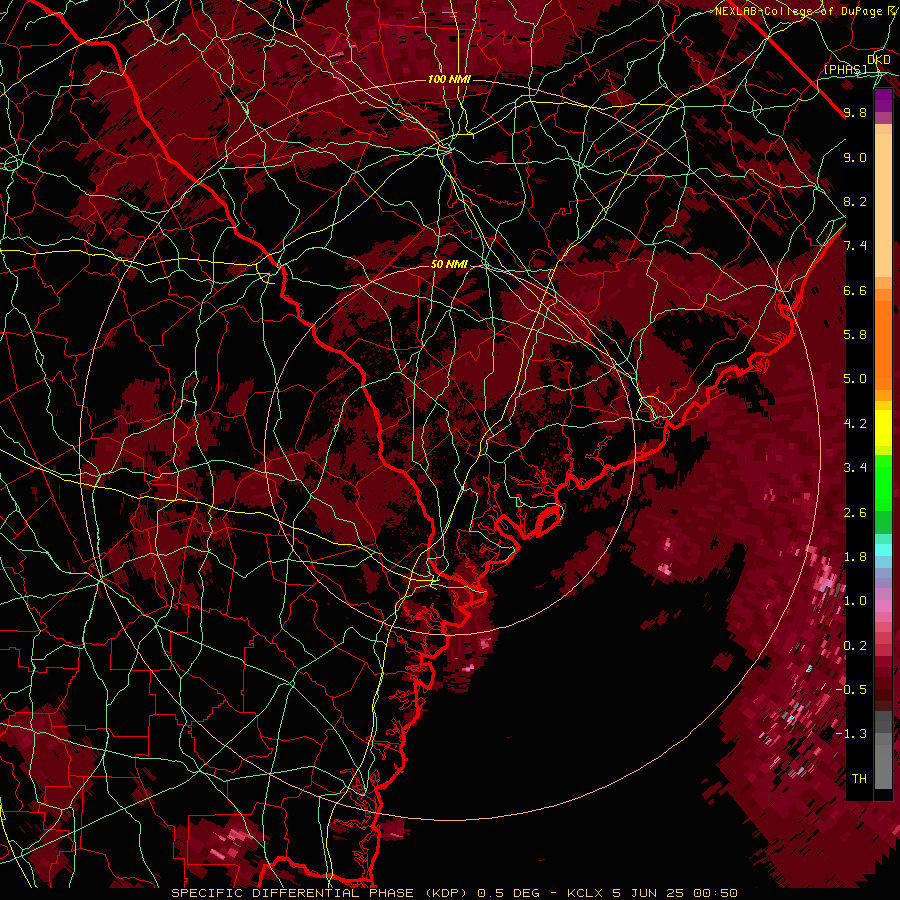Click the 8.2 value on the scale
Image resolution: width=900 pixels, height=900 pixels.
855,201
